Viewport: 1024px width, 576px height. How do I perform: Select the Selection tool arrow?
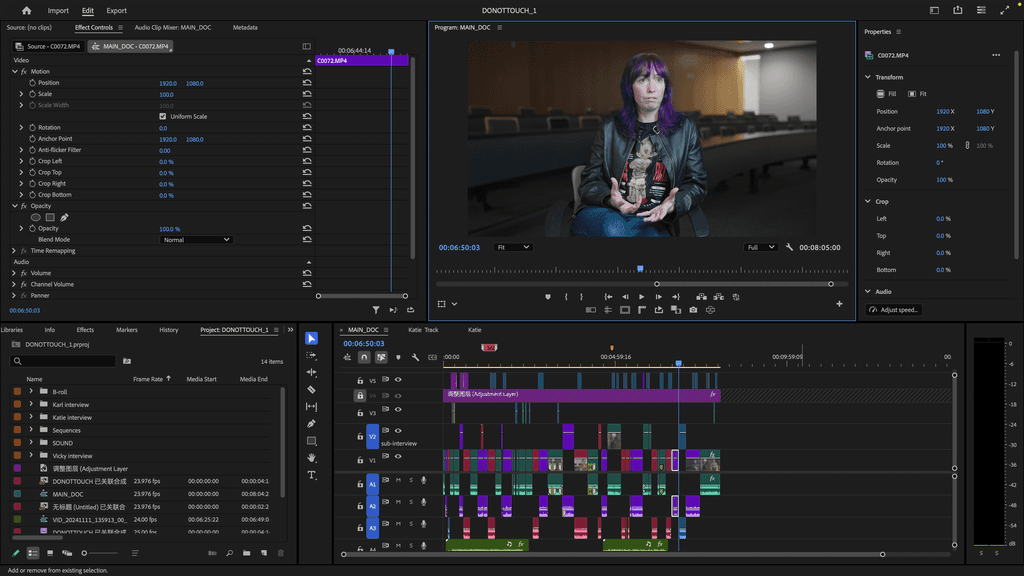click(x=312, y=338)
